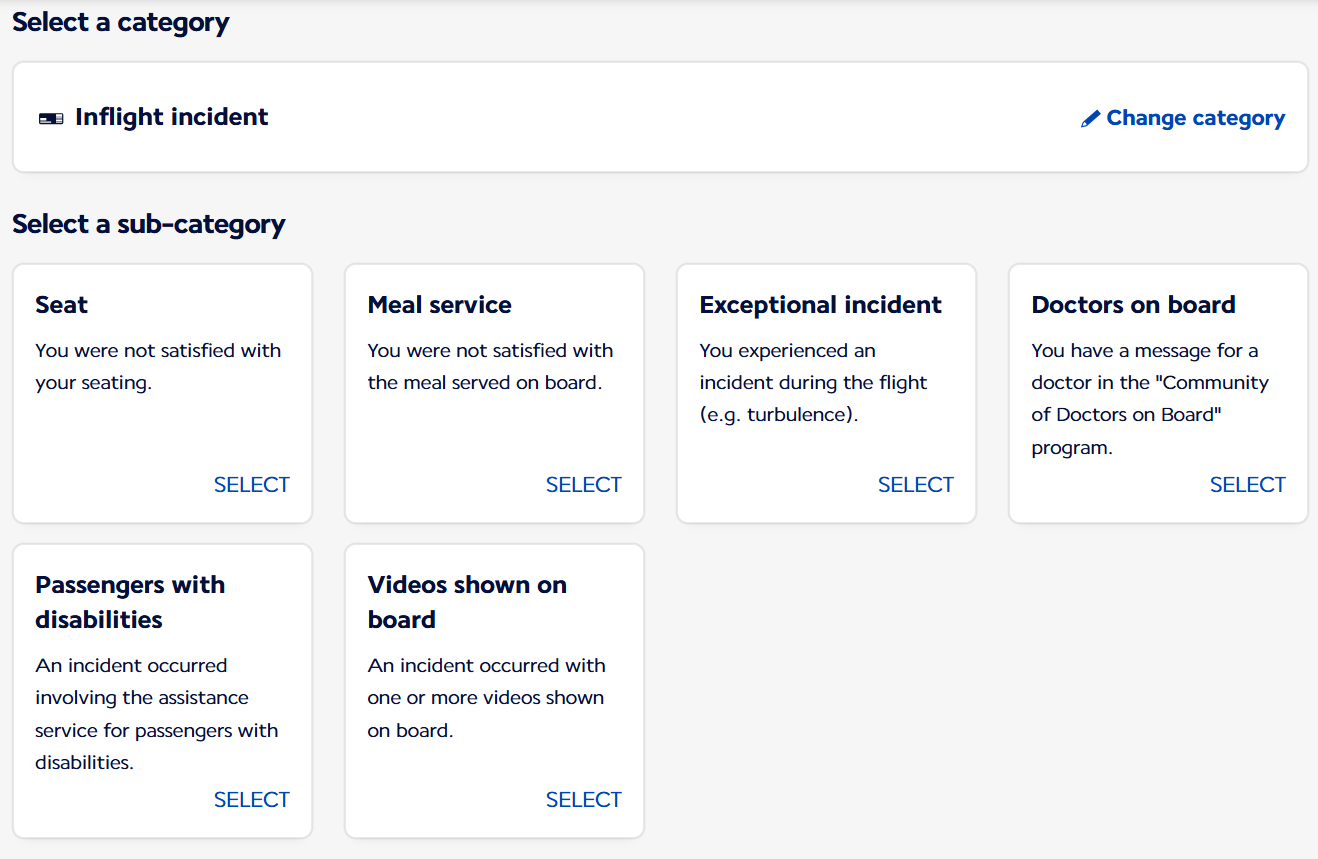The image size is (1318, 859).
Task: Hit SELECT on Doctors on board card
Action: coord(1247,485)
